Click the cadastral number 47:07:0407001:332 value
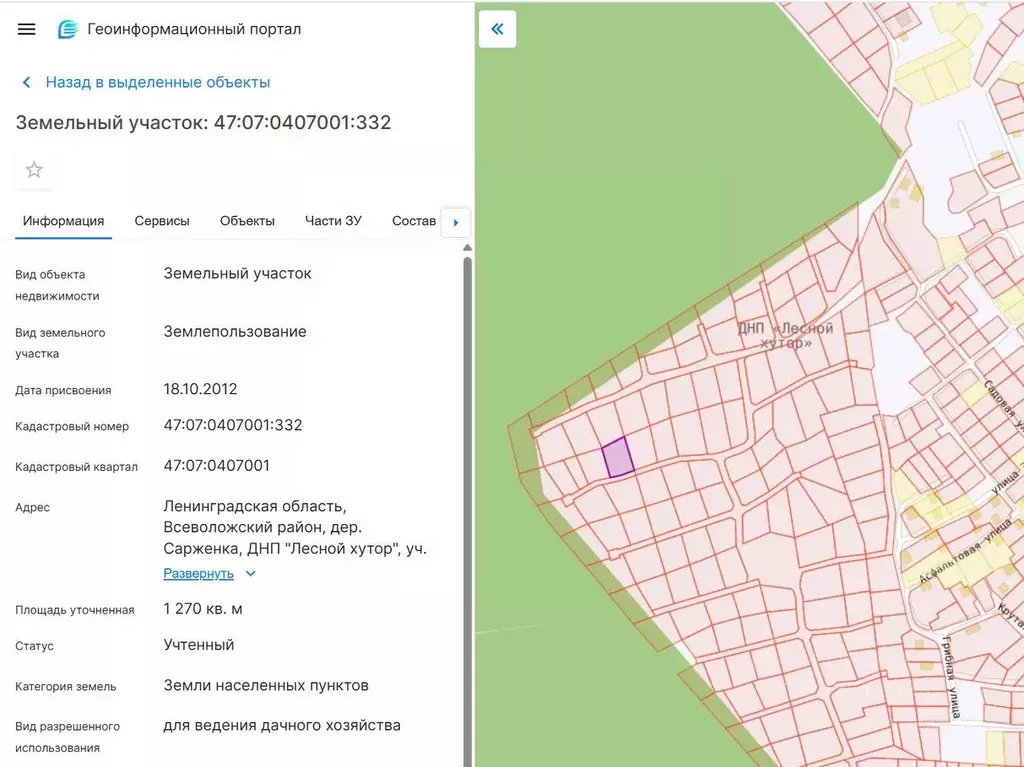 click(233, 425)
